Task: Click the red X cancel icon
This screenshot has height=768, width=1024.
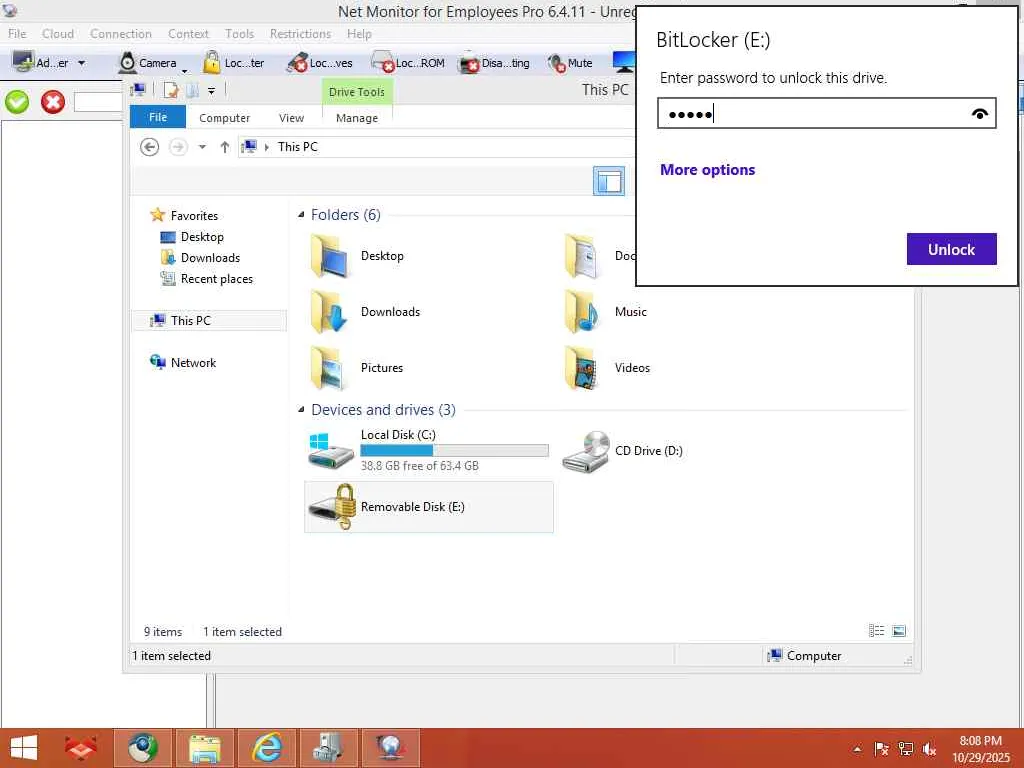Action: tap(53, 102)
